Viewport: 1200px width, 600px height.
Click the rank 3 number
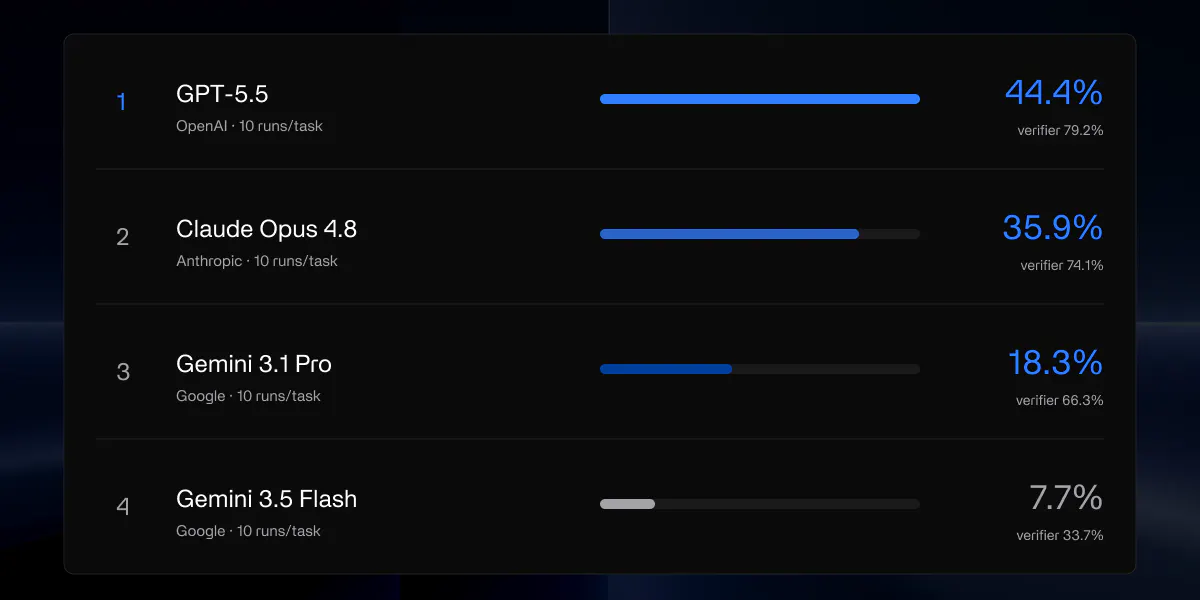(x=123, y=372)
